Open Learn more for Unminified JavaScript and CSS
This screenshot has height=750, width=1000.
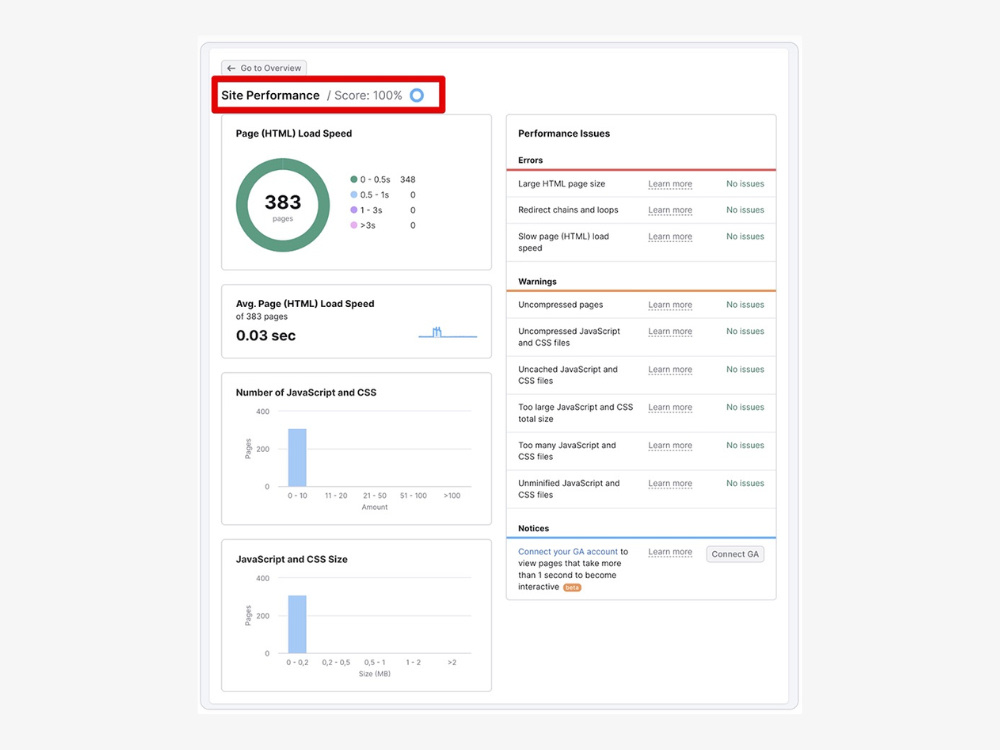pyautogui.click(x=670, y=483)
